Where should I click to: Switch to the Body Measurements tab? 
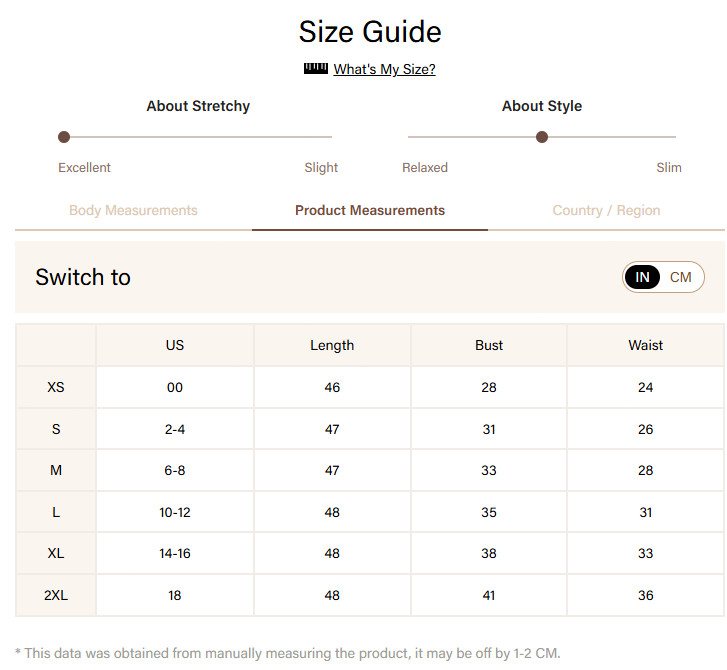coord(133,210)
